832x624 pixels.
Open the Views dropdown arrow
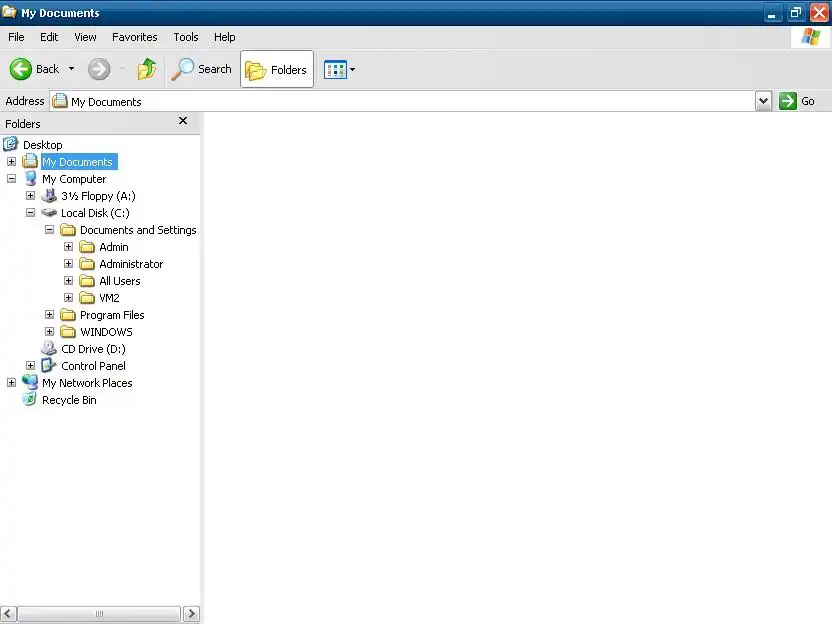pyautogui.click(x=352, y=70)
